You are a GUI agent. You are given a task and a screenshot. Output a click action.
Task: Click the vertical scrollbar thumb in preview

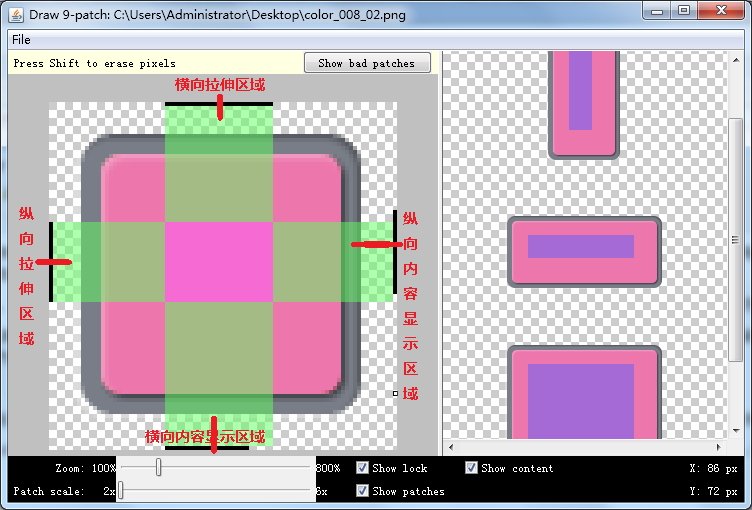click(x=736, y=240)
